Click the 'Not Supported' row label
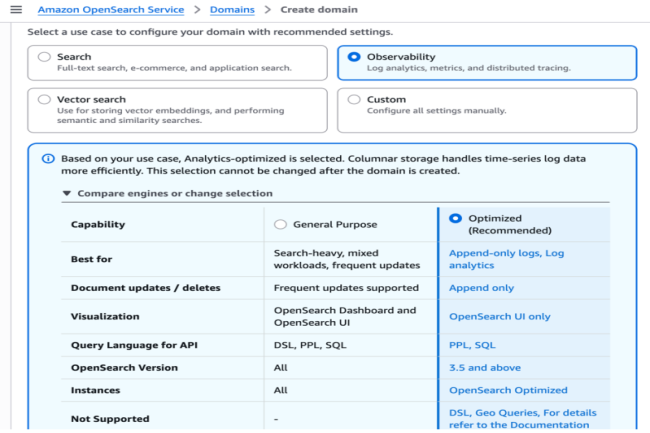Screen dimensions: 650x433 [110, 419]
